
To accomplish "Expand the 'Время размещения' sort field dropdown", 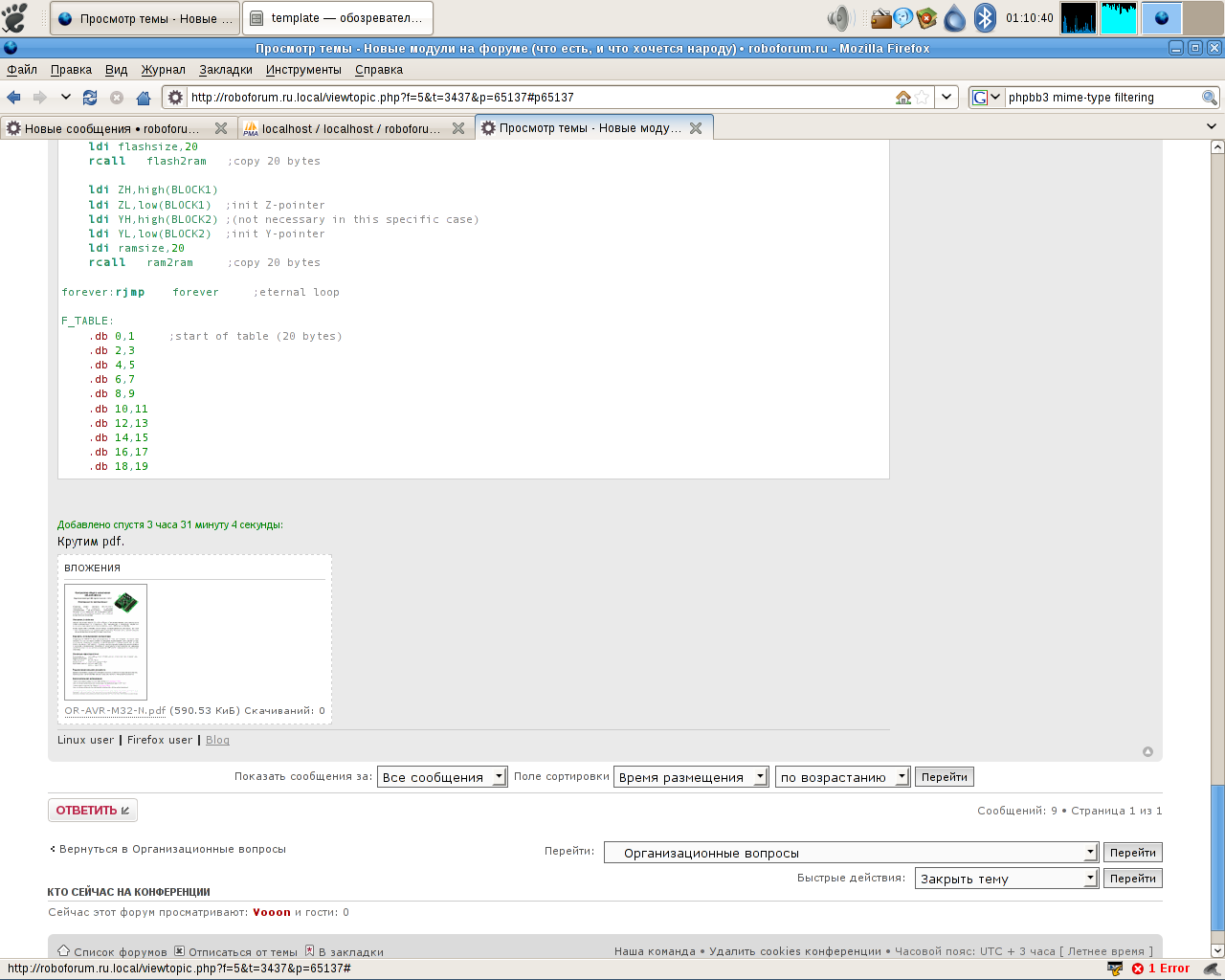I will pos(691,777).
